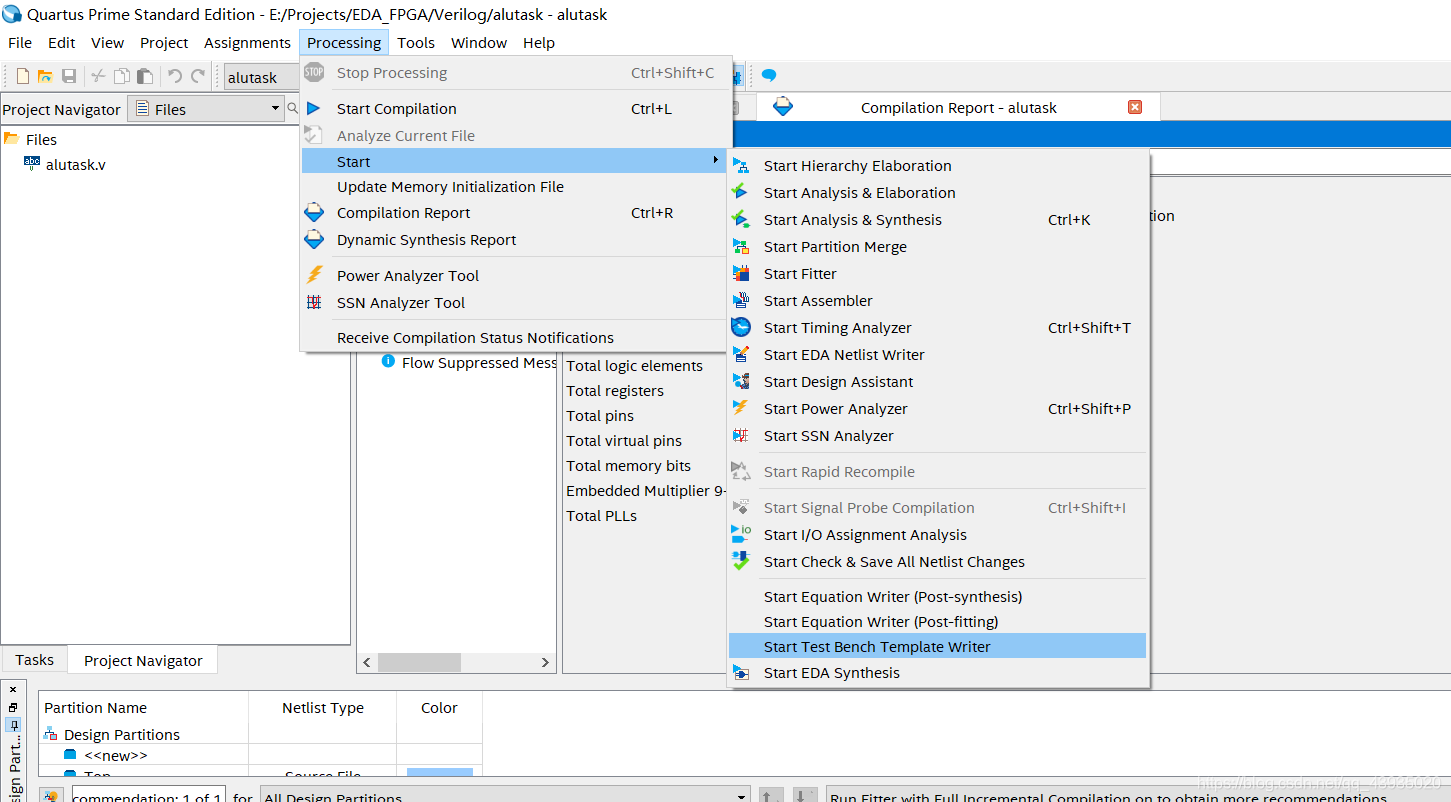1451x802 pixels.
Task: Select Start Analysis & Synthesis from the submenu
Action: 852,219
